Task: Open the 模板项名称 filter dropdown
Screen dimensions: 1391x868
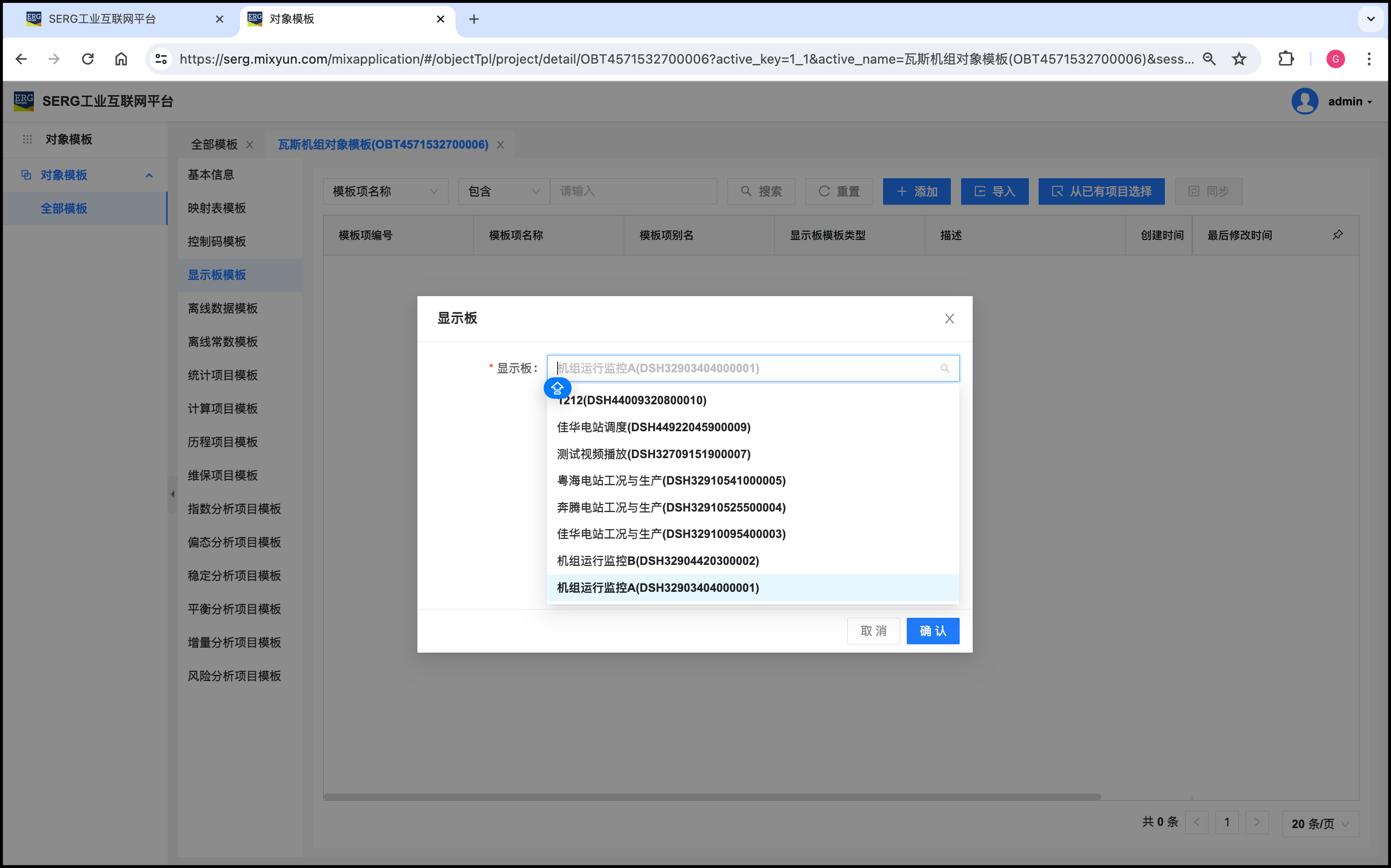Action: click(385, 191)
